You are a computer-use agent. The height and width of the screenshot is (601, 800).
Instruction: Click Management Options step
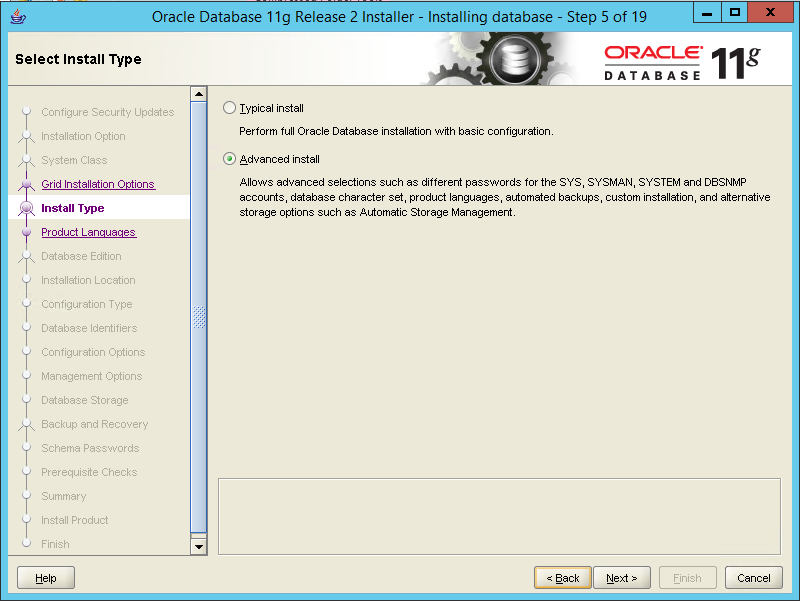coord(92,376)
